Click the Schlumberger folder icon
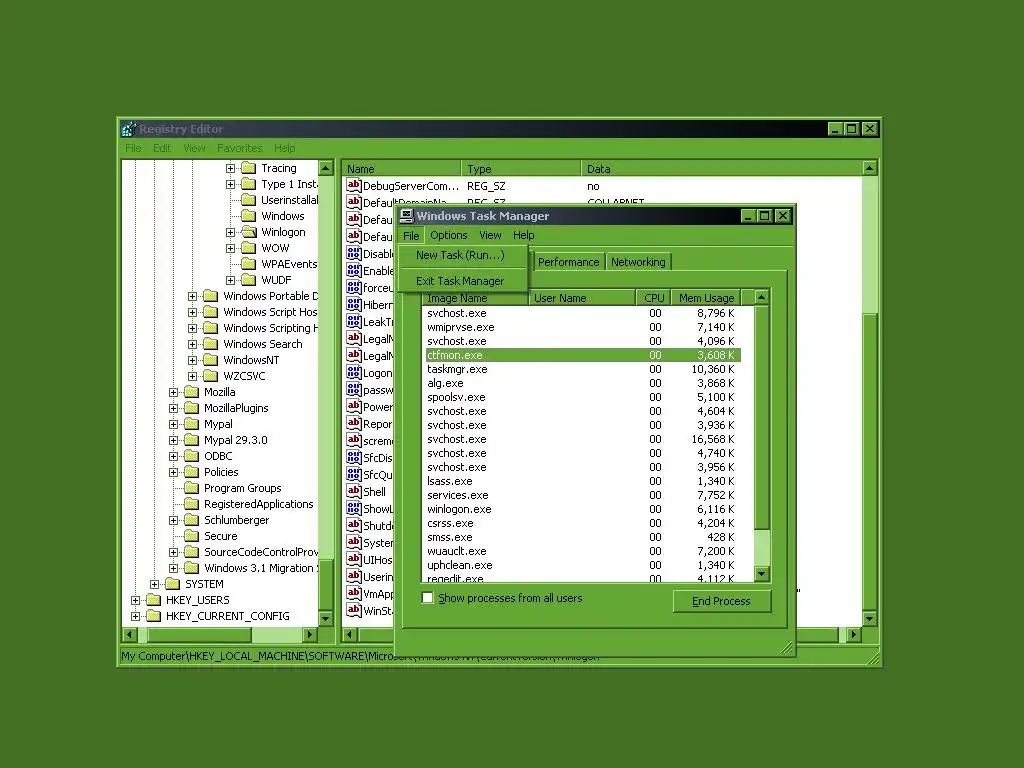1024x768 pixels. pyautogui.click(x=191, y=520)
